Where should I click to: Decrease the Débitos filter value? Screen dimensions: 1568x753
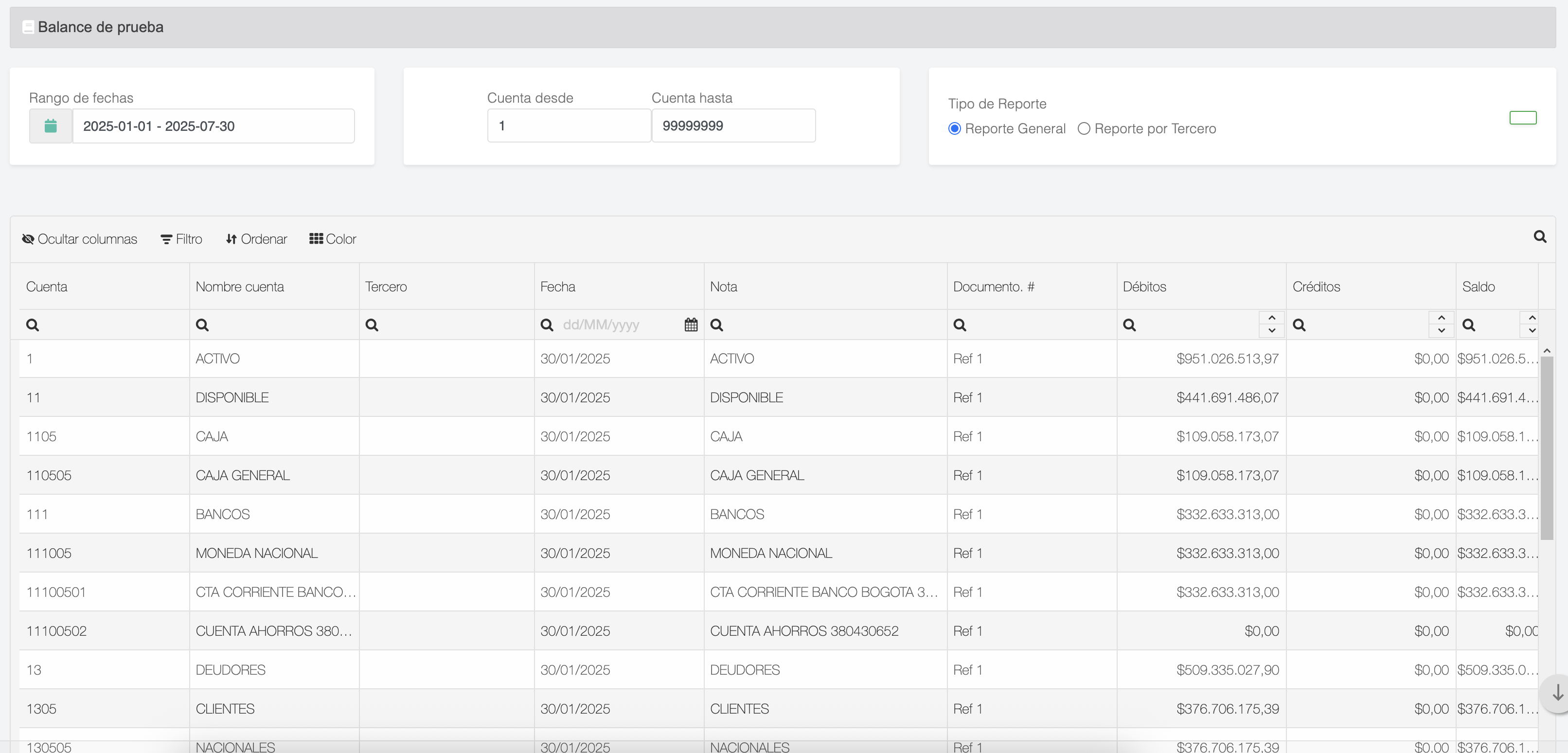click(x=1271, y=331)
